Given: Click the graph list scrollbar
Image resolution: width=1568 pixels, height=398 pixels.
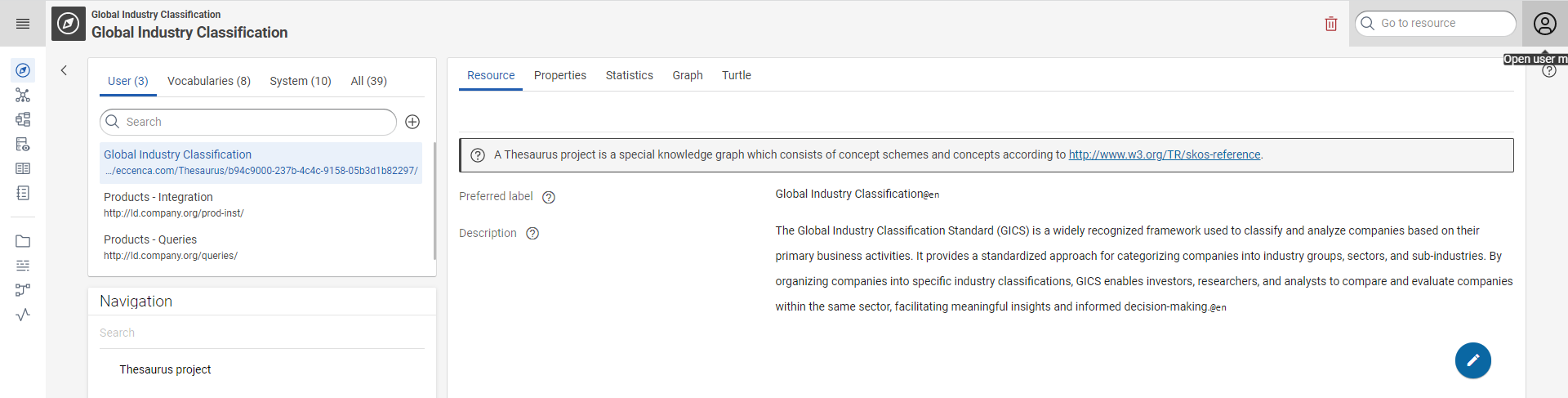Looking at the screenshot, I should [x=434, y=201].
